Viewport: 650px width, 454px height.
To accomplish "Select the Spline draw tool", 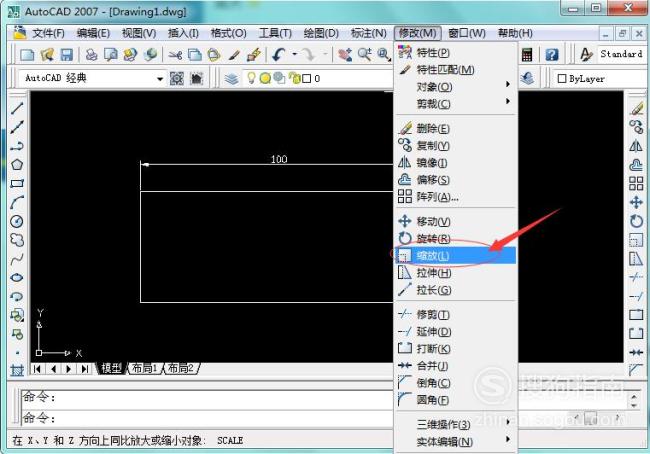I will [x=17, y=259].
